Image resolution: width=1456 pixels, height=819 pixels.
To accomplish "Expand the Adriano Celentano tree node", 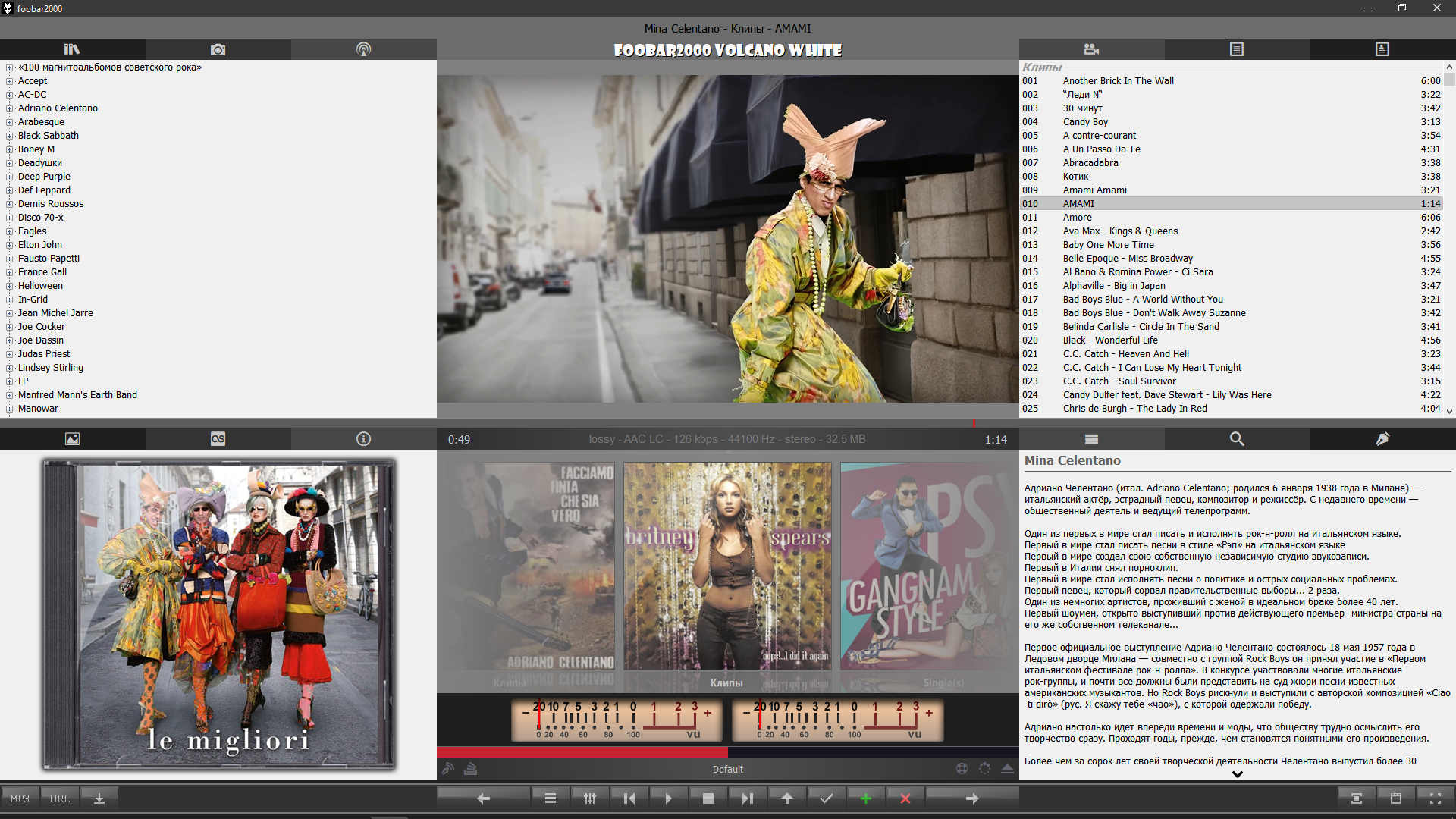I will click(10, 108).
